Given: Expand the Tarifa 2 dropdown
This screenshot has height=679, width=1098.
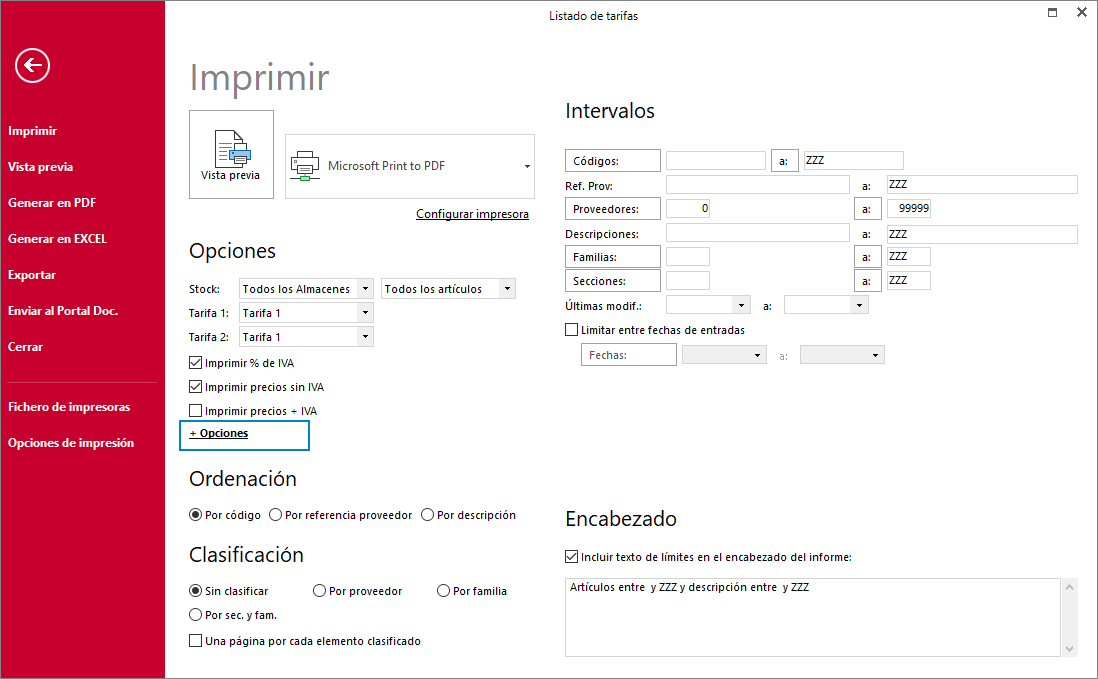Looking at the screenshot, I should click(x=366, y=337).
